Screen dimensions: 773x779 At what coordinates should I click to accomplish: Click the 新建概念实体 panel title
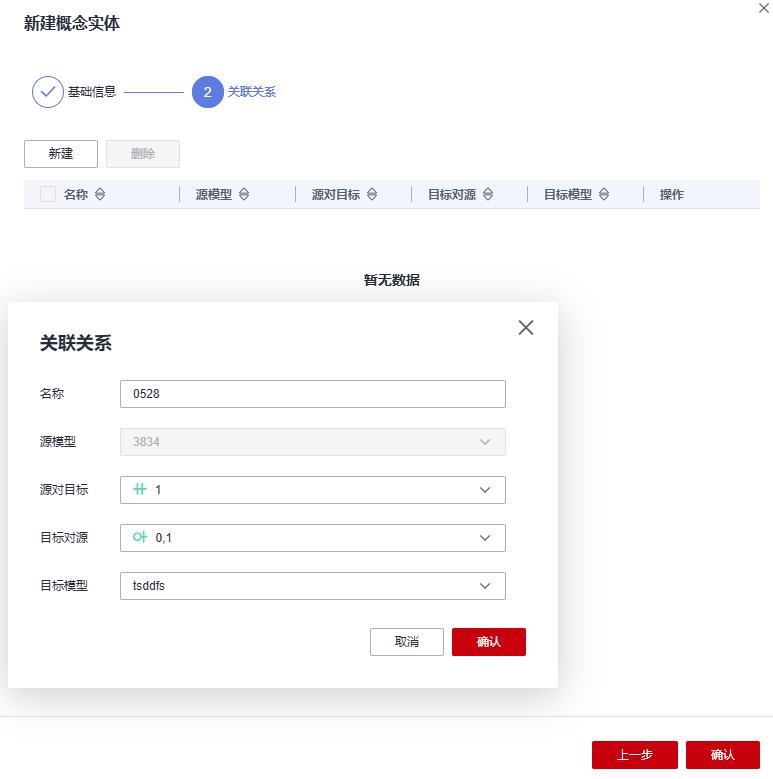(x=72, y=23)
